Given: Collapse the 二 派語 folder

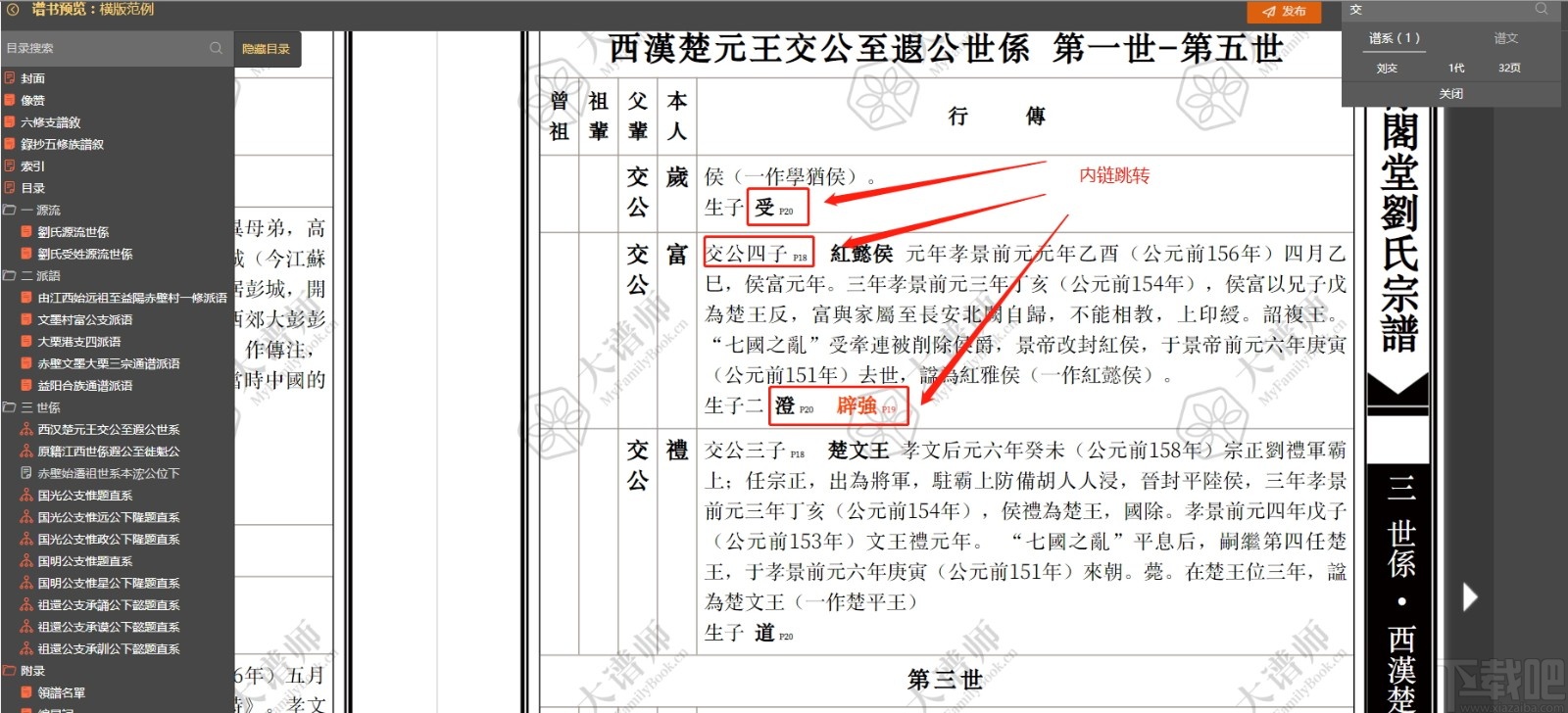Looking at the screenshot, I should coord(10,276).
